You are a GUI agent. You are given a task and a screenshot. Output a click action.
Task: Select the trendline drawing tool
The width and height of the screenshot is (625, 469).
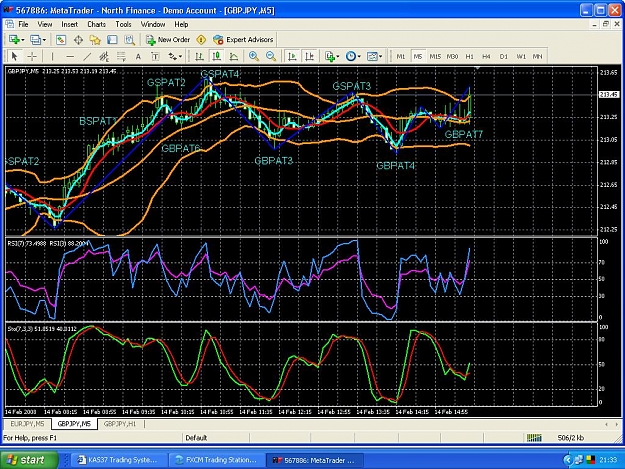tap(87, 57)
